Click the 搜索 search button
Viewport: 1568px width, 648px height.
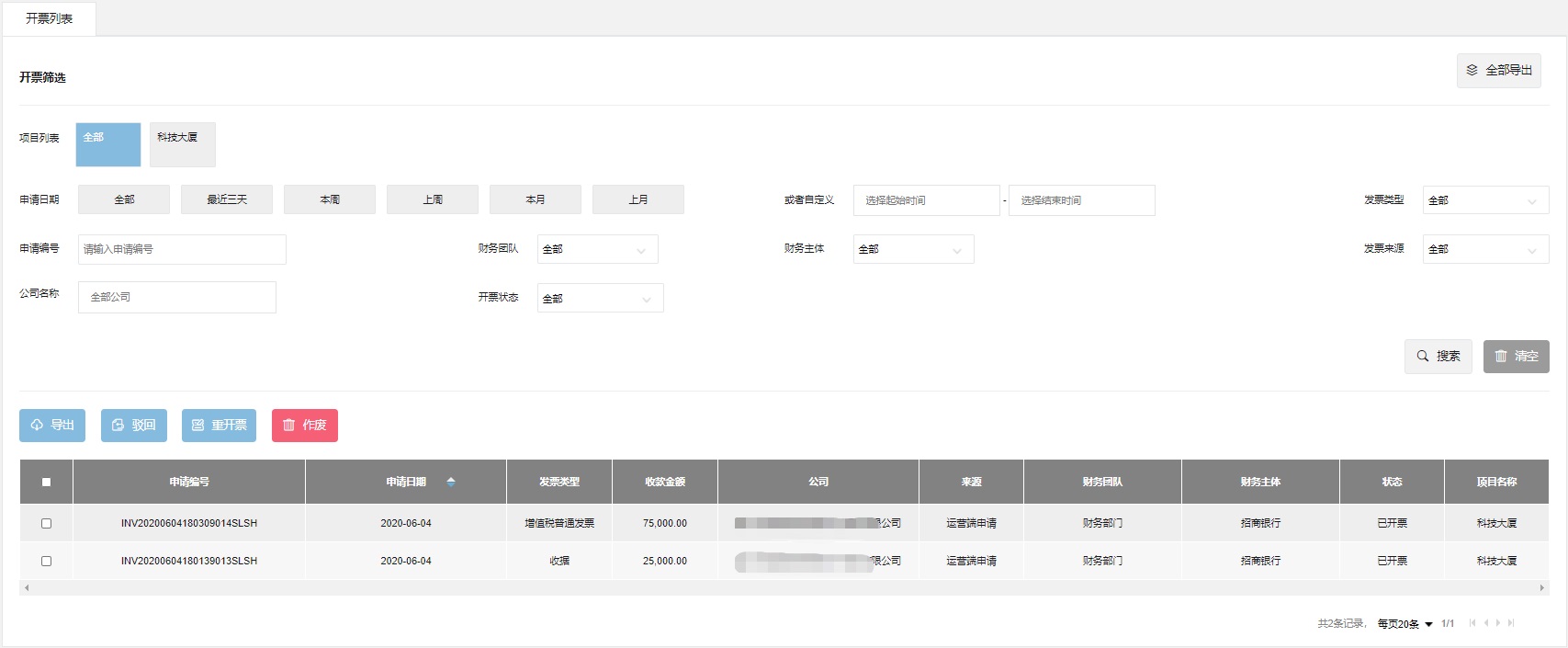[1438, 357]
